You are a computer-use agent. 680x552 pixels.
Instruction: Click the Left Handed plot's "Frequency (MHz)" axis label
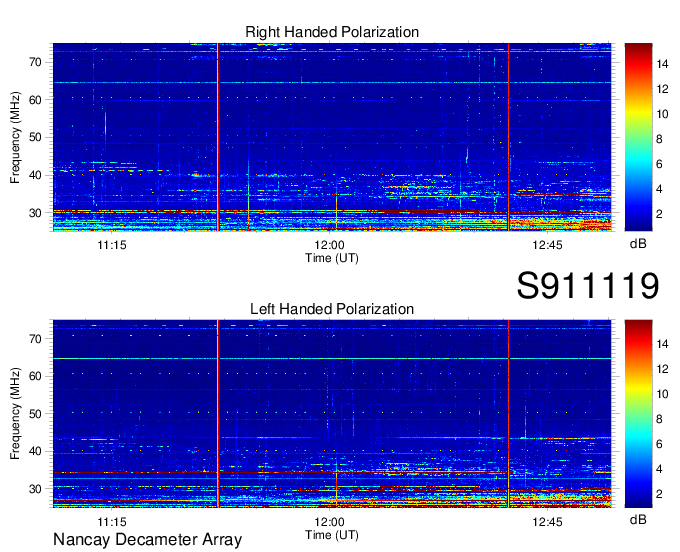point(15,414)
